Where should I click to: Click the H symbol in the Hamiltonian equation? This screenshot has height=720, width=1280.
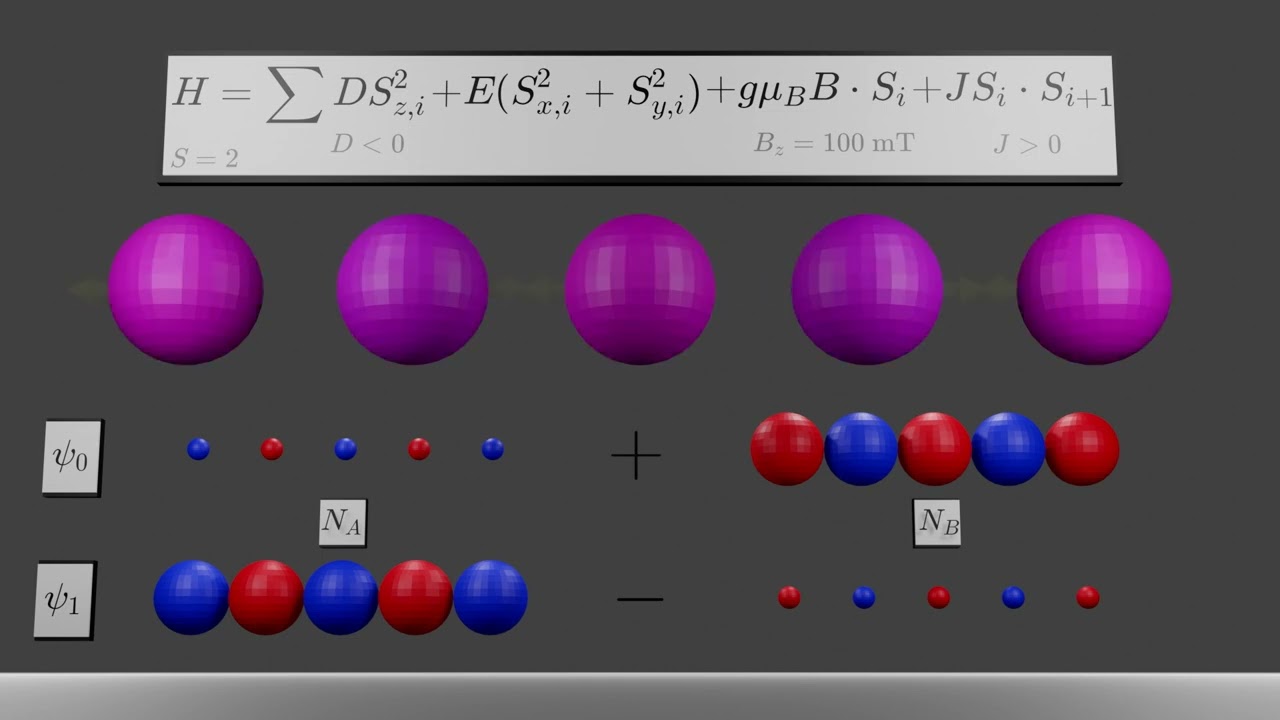tap(188, 92)
